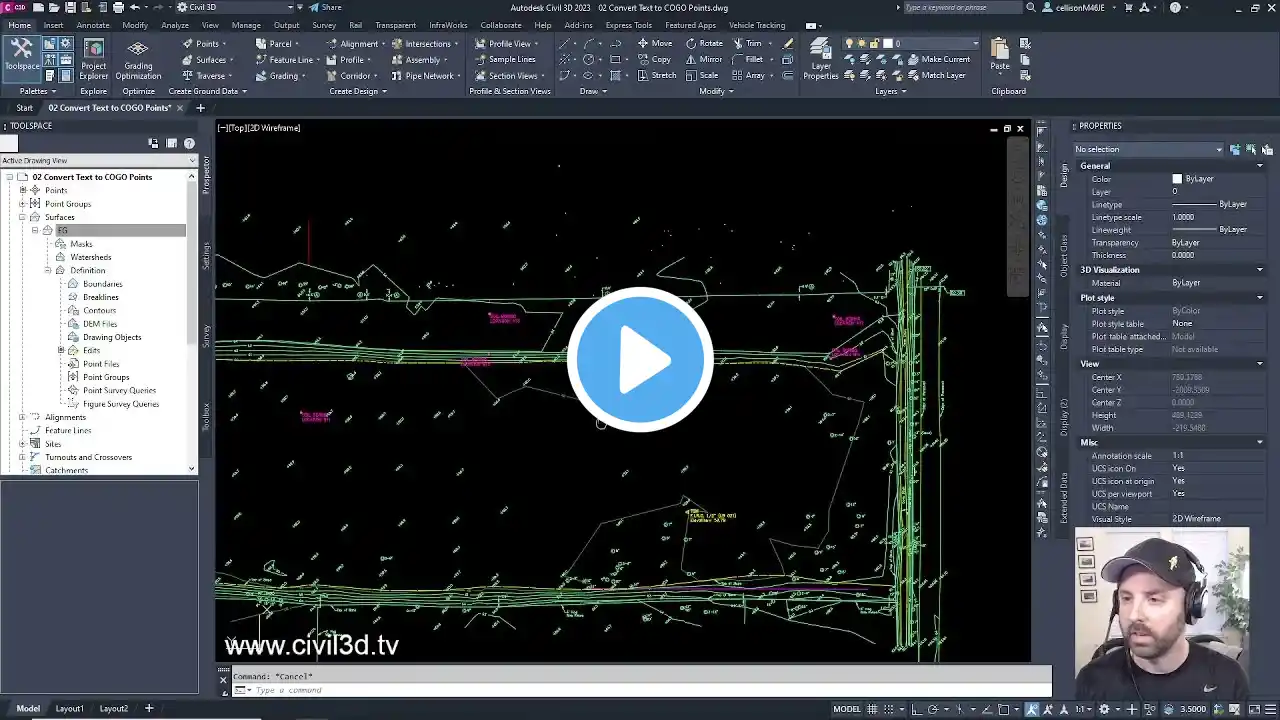1280x720 pixels.
Task: Launch Project Explorer from the ribbon
Action: (x=93, y=59)
